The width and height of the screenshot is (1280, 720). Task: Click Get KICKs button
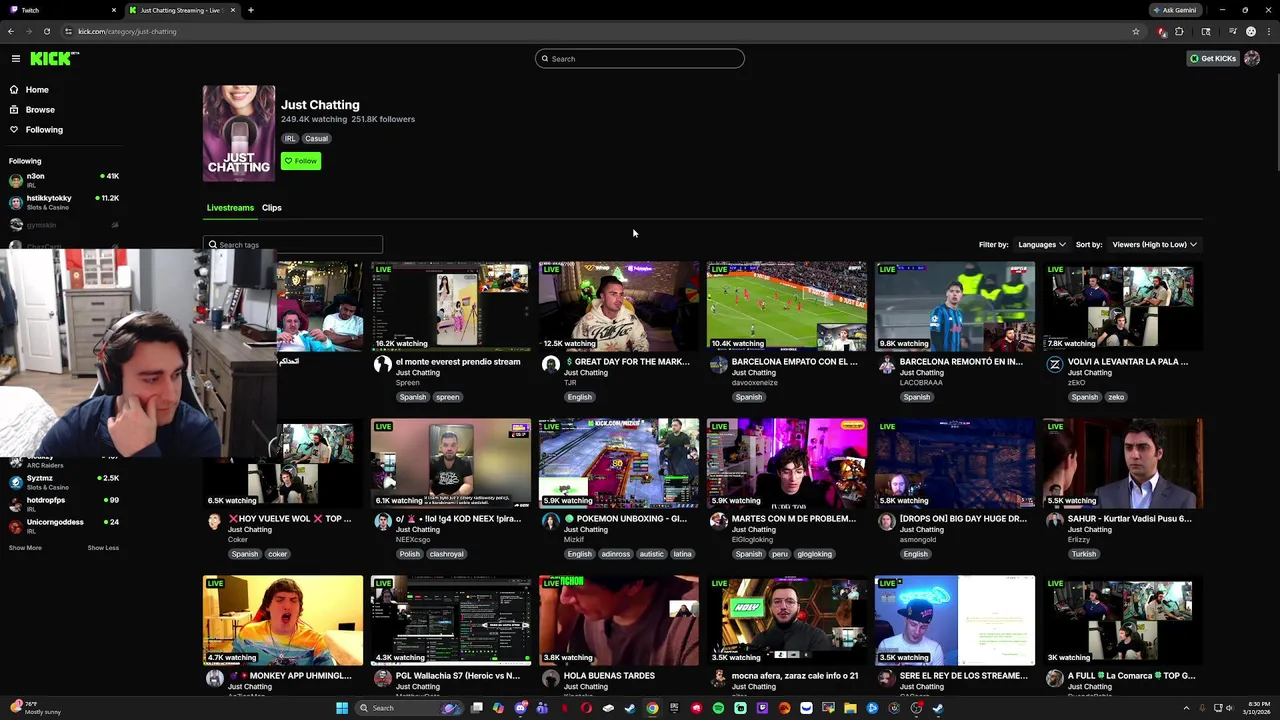tap(1213, 59)
